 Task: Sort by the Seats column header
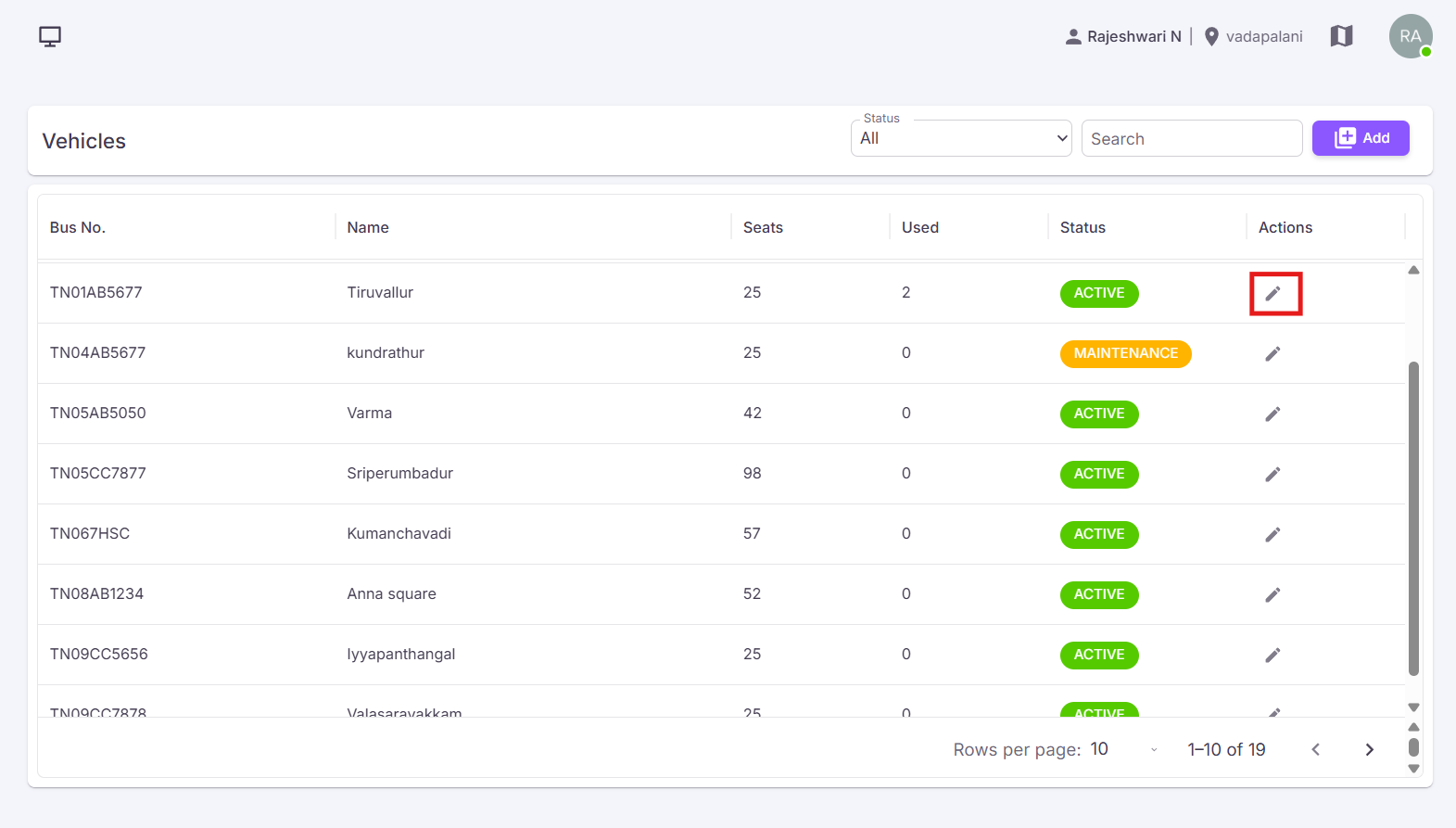coord(763,227)
